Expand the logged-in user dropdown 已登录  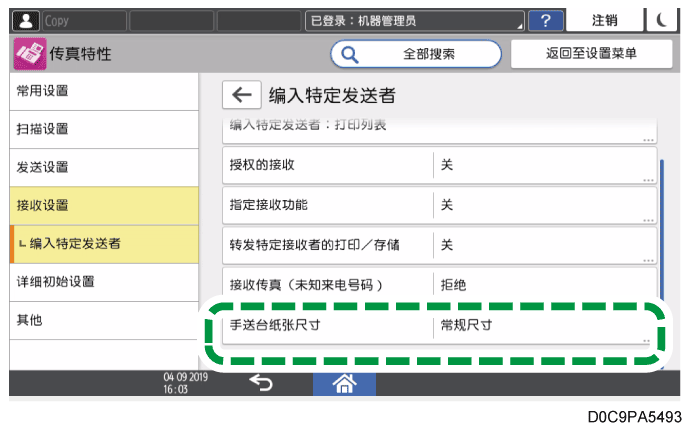[416, 19]
